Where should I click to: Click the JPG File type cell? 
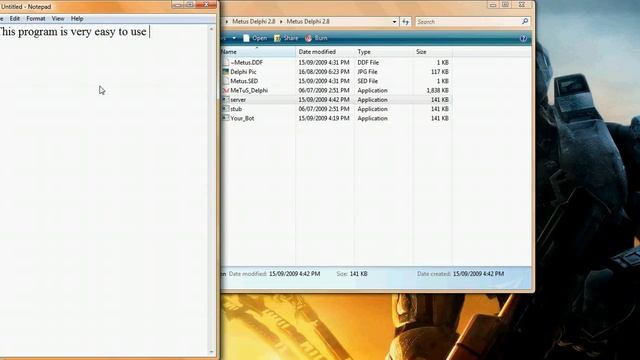click(367, 72)
